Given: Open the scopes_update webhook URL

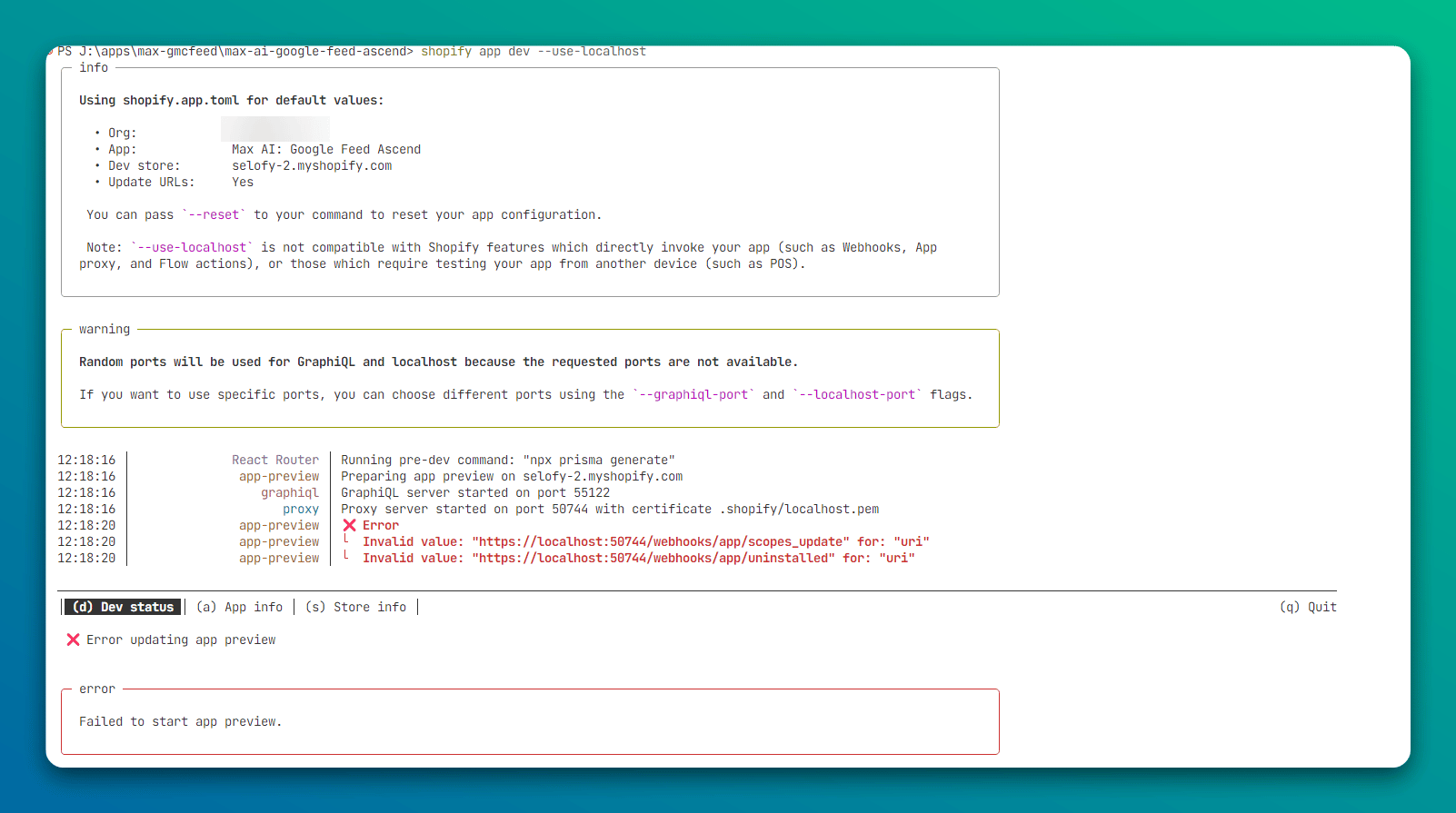Looking at the screenshot, I should [x=661, y=542].
